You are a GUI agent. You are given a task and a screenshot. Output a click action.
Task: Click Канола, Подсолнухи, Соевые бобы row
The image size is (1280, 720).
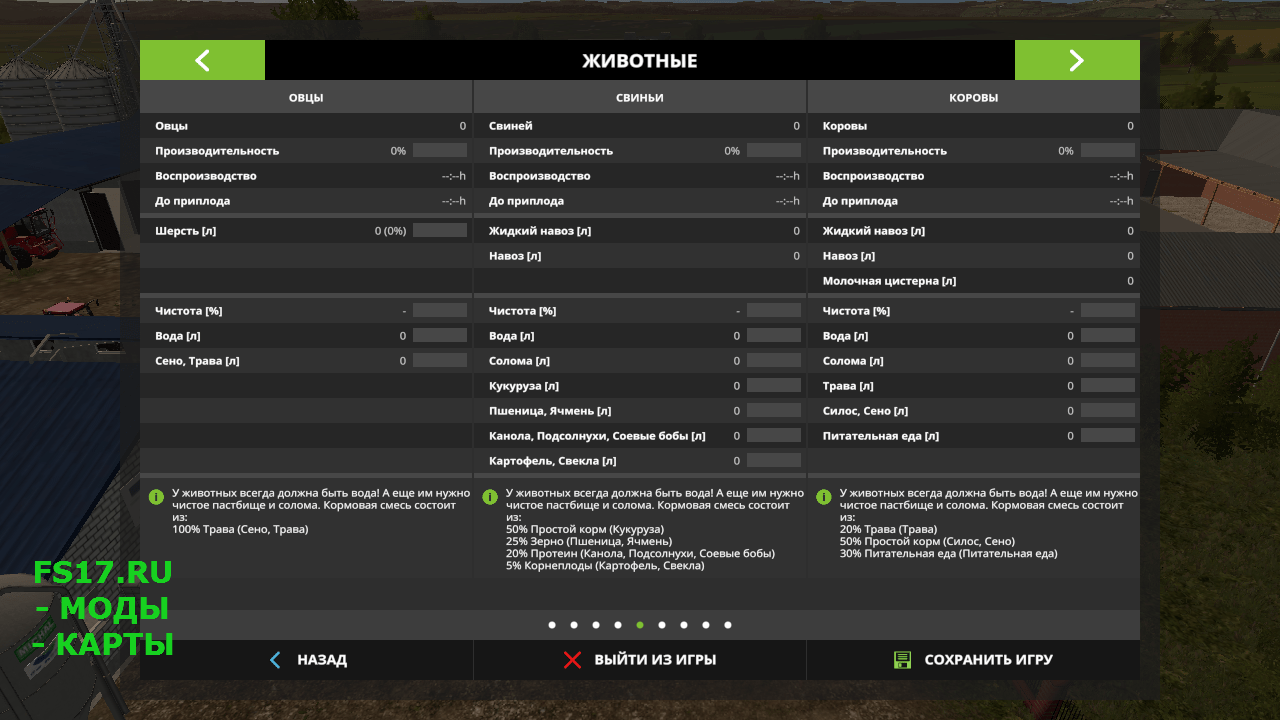click(x=640, y=436)
